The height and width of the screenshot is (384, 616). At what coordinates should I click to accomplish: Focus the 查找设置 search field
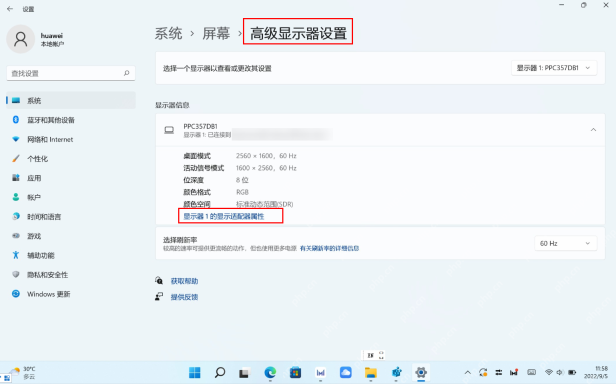[x=71, y=73]
